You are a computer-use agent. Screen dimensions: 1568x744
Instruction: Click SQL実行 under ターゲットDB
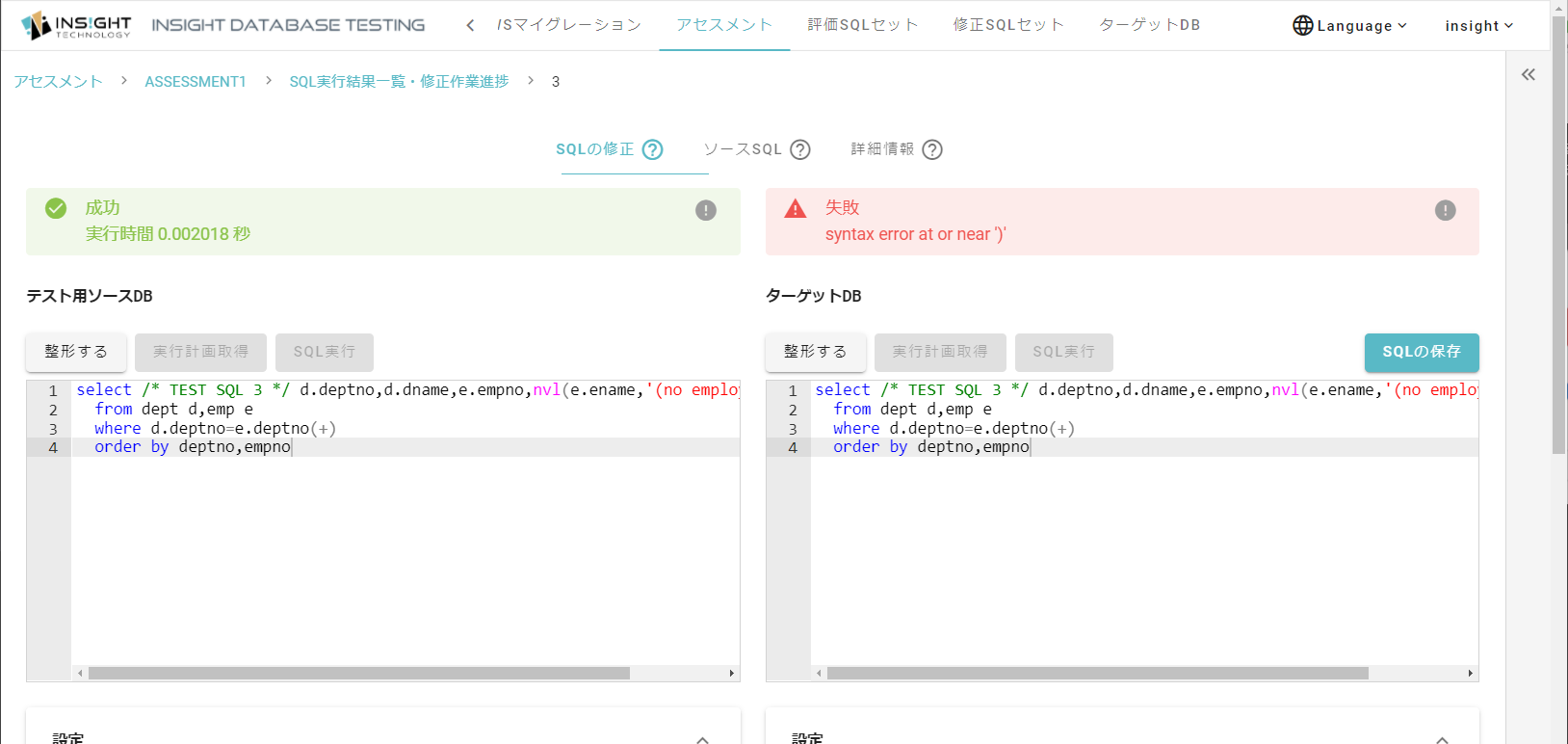tap(1064, 352)
